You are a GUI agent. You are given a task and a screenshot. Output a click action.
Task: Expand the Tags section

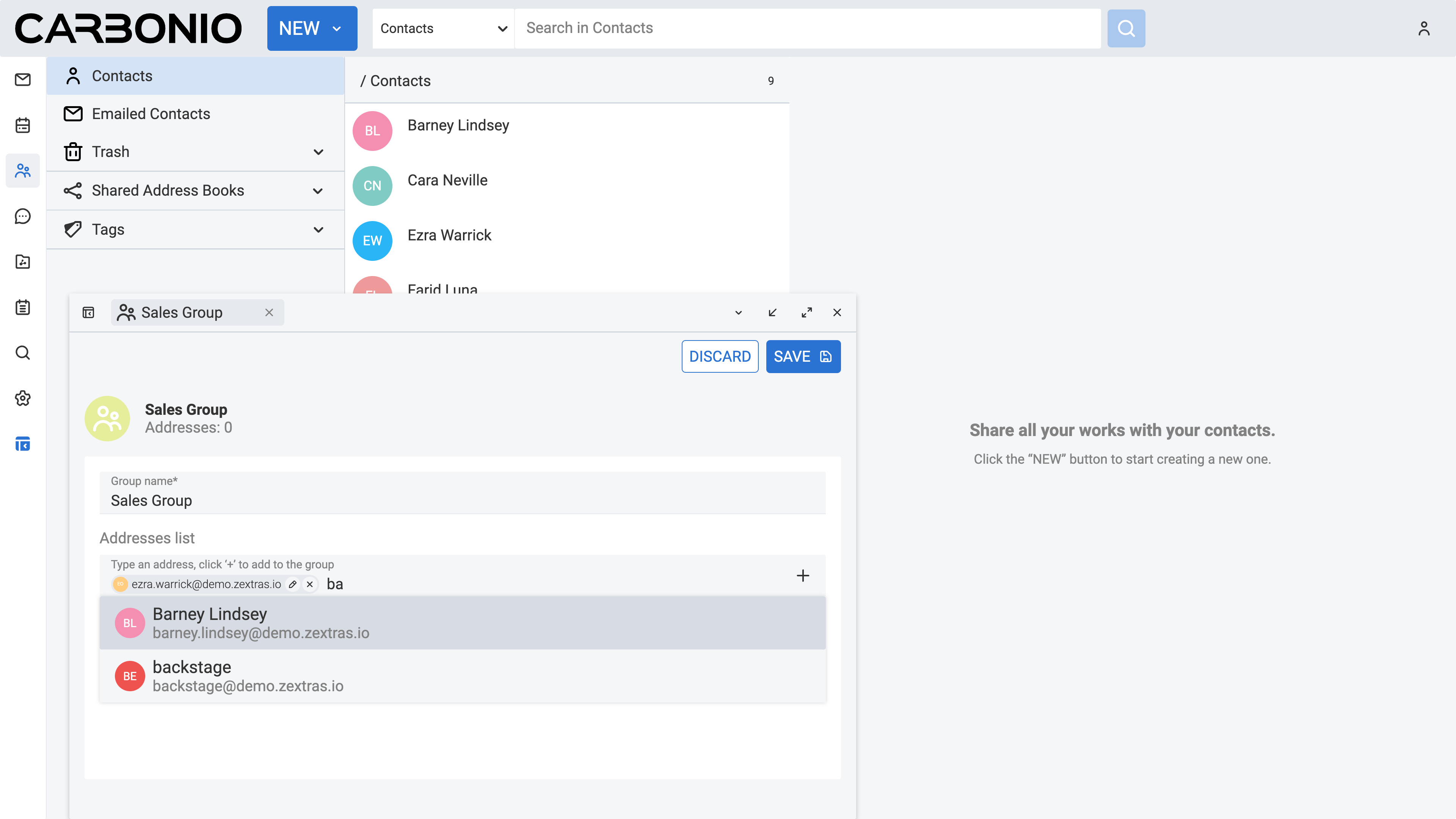tap(318, 229)
